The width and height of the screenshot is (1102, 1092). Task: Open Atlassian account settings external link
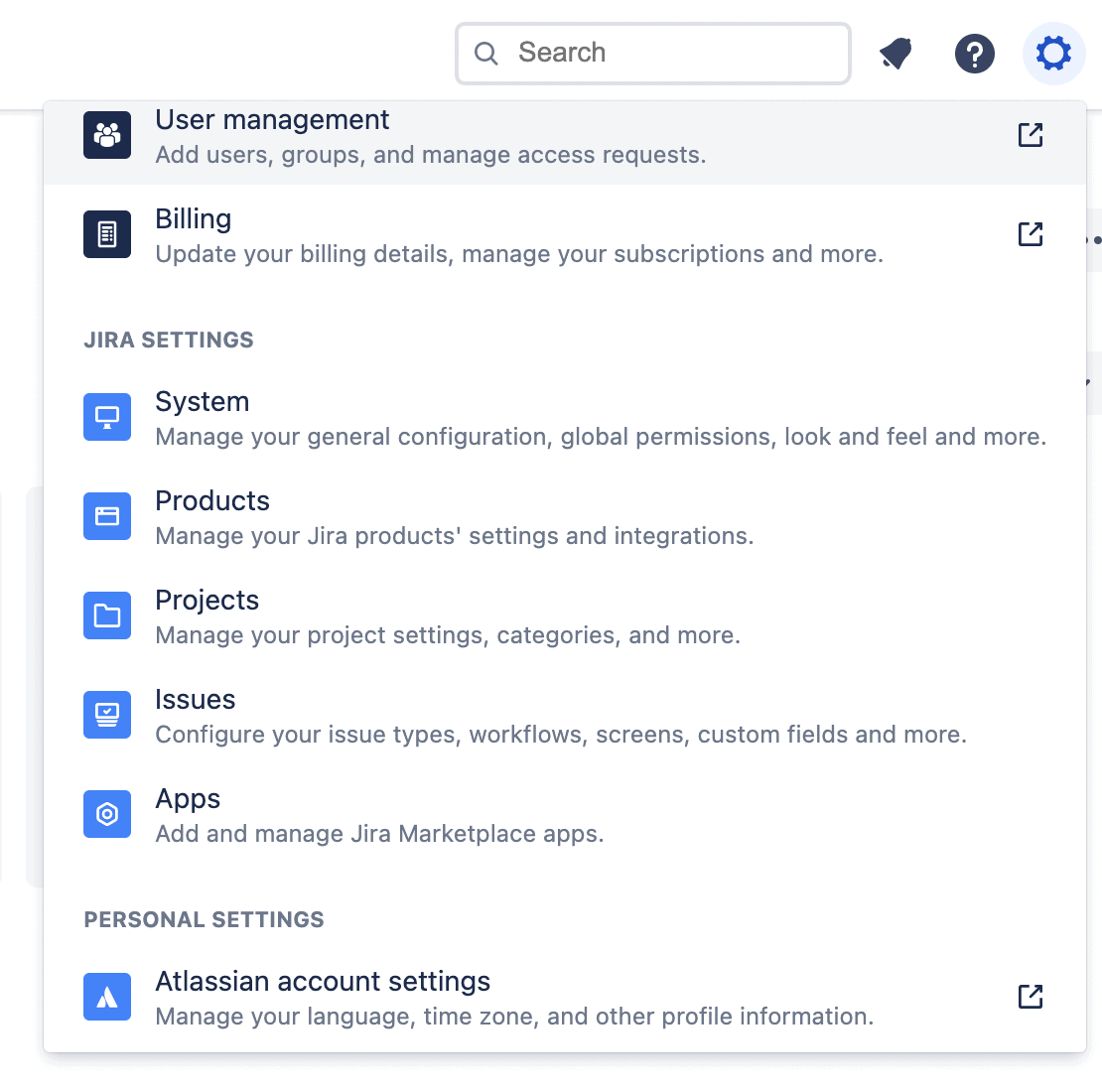[1031, 996]
